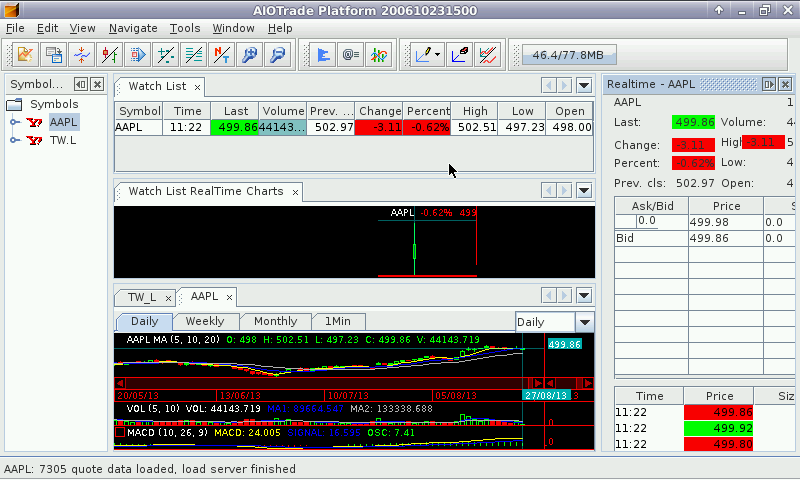Click the eraser chart tool icon

(460, 55)
